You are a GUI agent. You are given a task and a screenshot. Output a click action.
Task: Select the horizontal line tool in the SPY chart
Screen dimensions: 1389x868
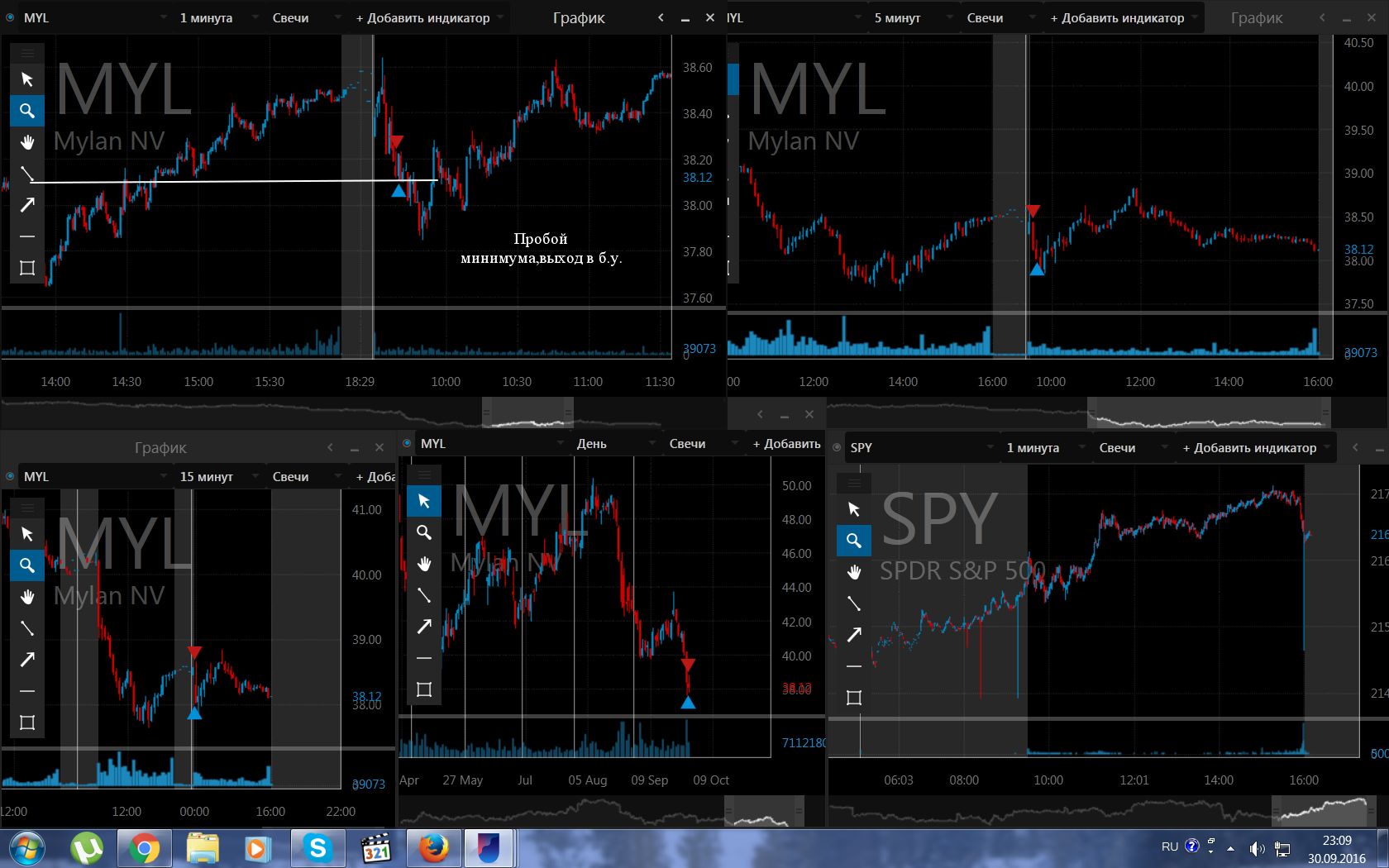tap(854, 666)
